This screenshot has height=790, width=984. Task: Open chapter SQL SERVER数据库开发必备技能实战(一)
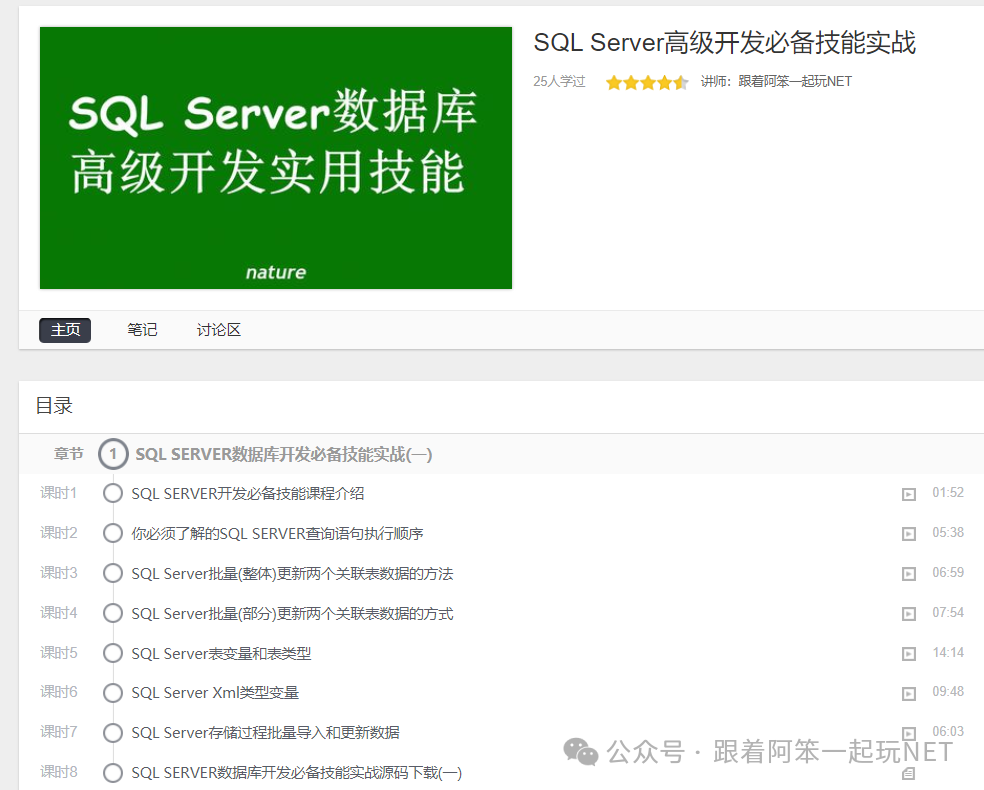pos(284,454)
